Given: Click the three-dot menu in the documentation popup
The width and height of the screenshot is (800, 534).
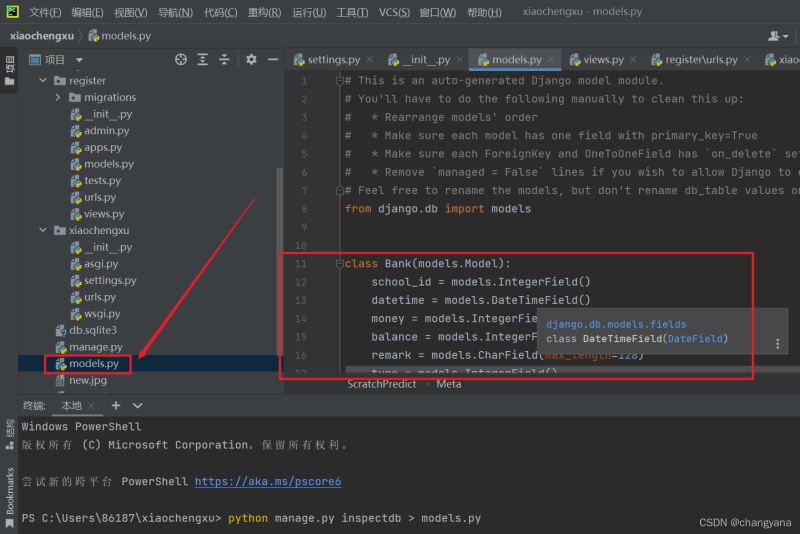Looking at the screenshot, I should click(x=777, y=343).
